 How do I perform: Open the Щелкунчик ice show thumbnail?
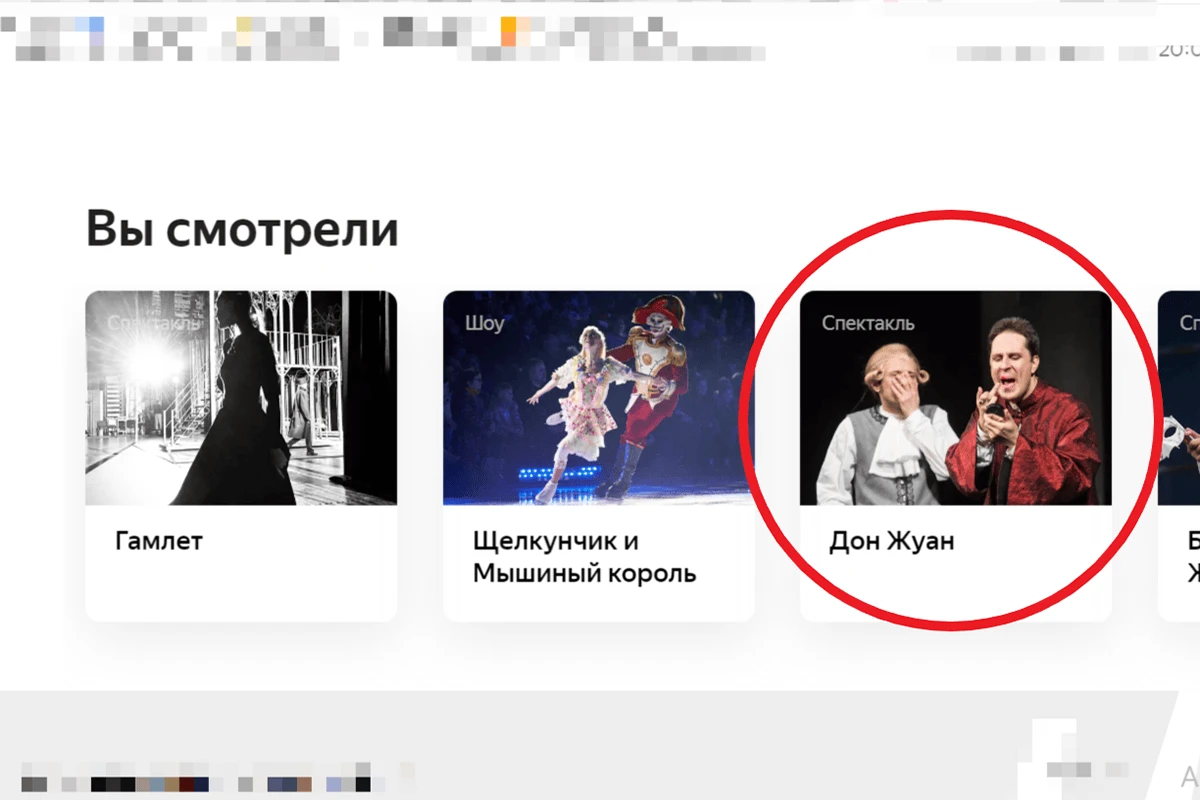pyautogui.click(x=598, y=398)
